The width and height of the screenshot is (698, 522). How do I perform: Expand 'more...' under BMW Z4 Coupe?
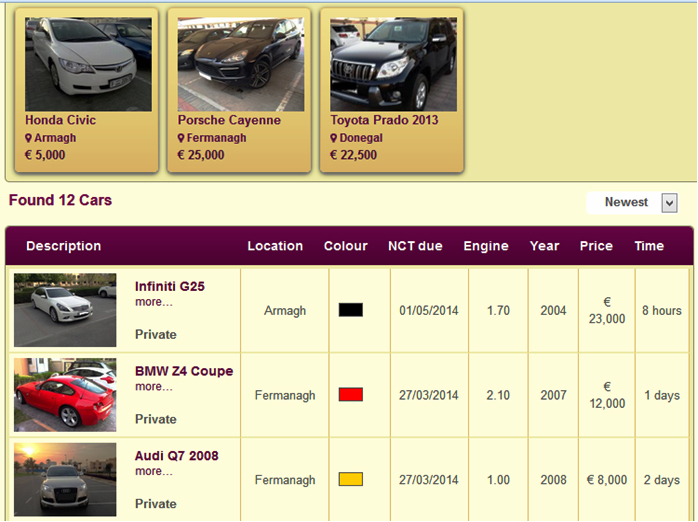point(154,387)
